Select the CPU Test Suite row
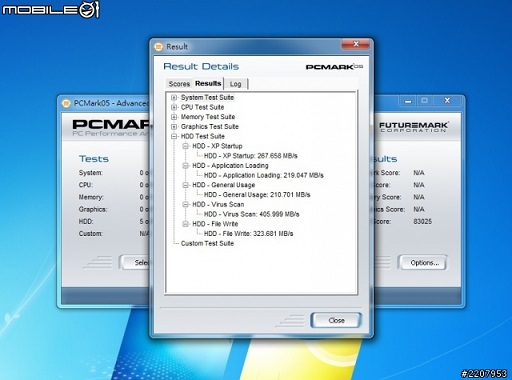The height and width of the screenshot is (380, 512). click(202, 107)
